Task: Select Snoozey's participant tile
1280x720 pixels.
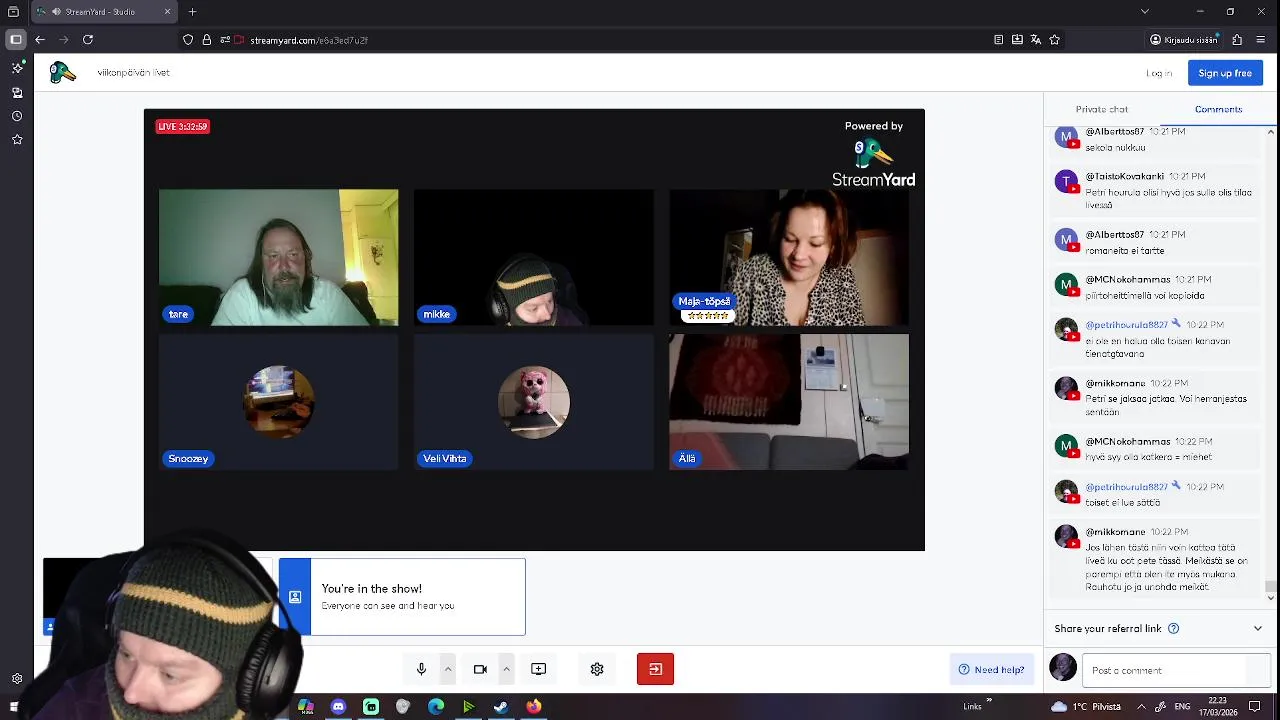Action: pyautogui.click(x=279, y=402)
